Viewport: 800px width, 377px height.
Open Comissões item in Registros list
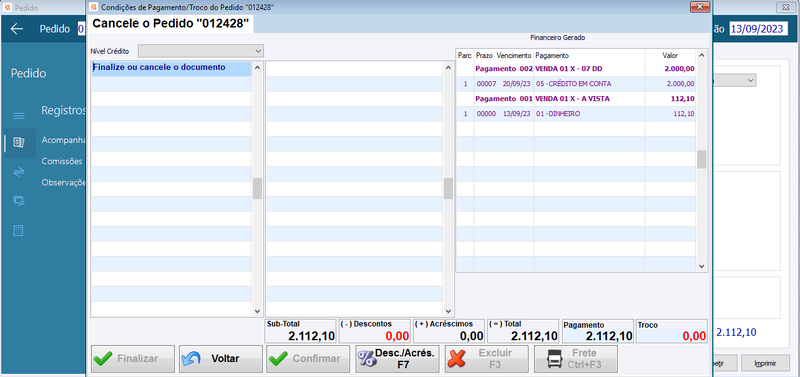click(x=62, y=161)
